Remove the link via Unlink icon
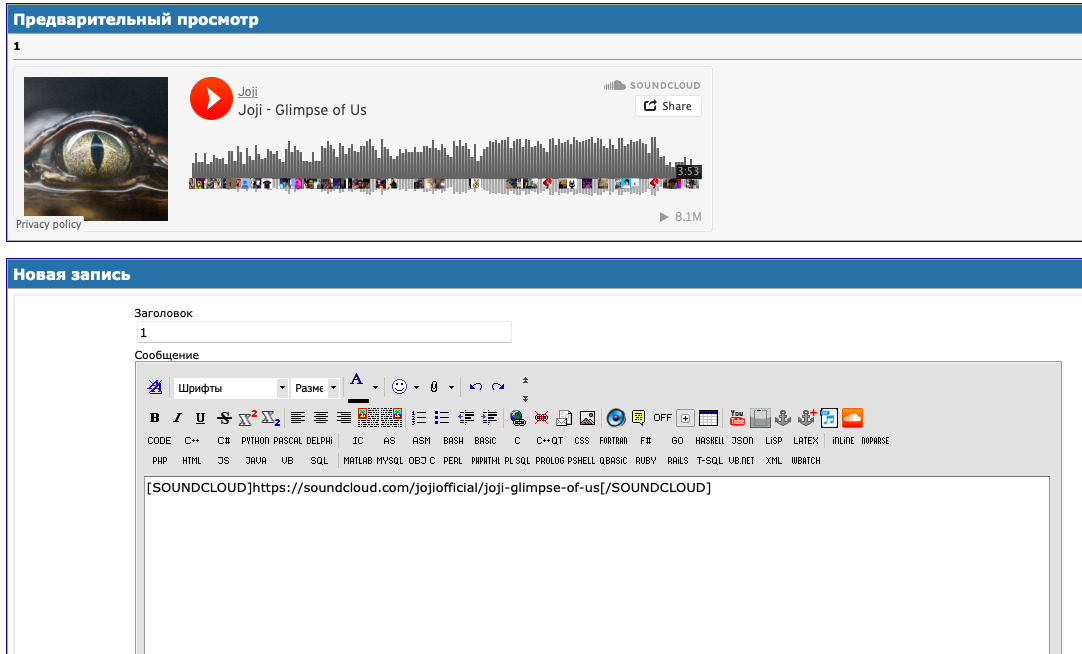Image resolution: width=1082 pixels, height=654 pixels. [541, 417]
